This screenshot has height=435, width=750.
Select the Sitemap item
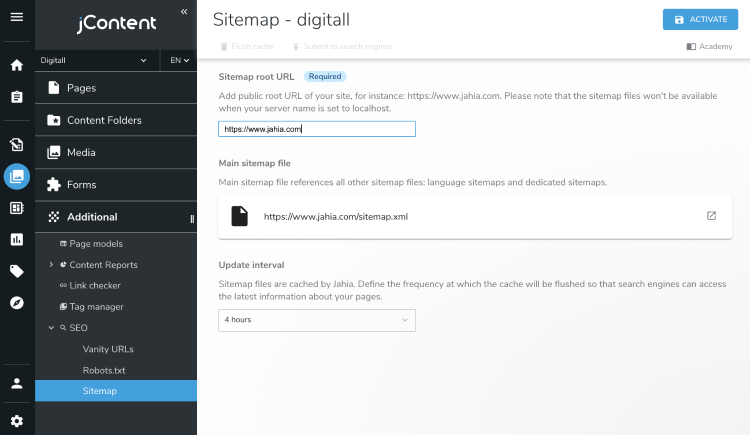click(x=116, y=390)
